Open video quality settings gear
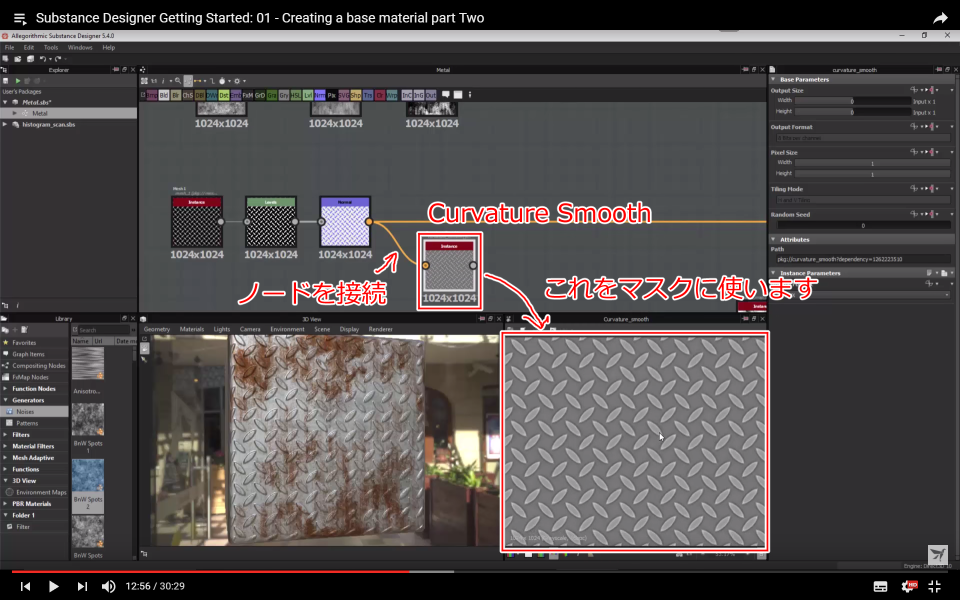 coord(908,587)
